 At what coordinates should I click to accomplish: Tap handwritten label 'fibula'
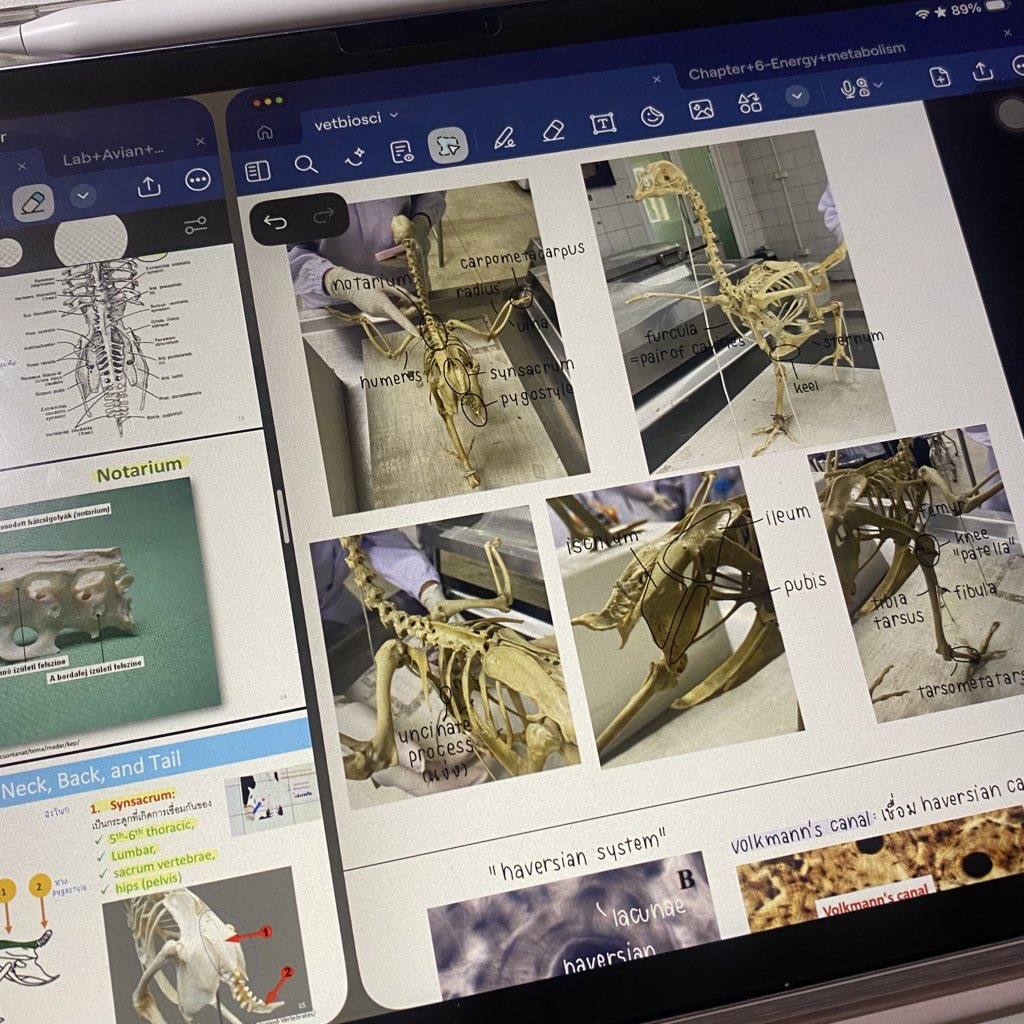coord(976,592)
